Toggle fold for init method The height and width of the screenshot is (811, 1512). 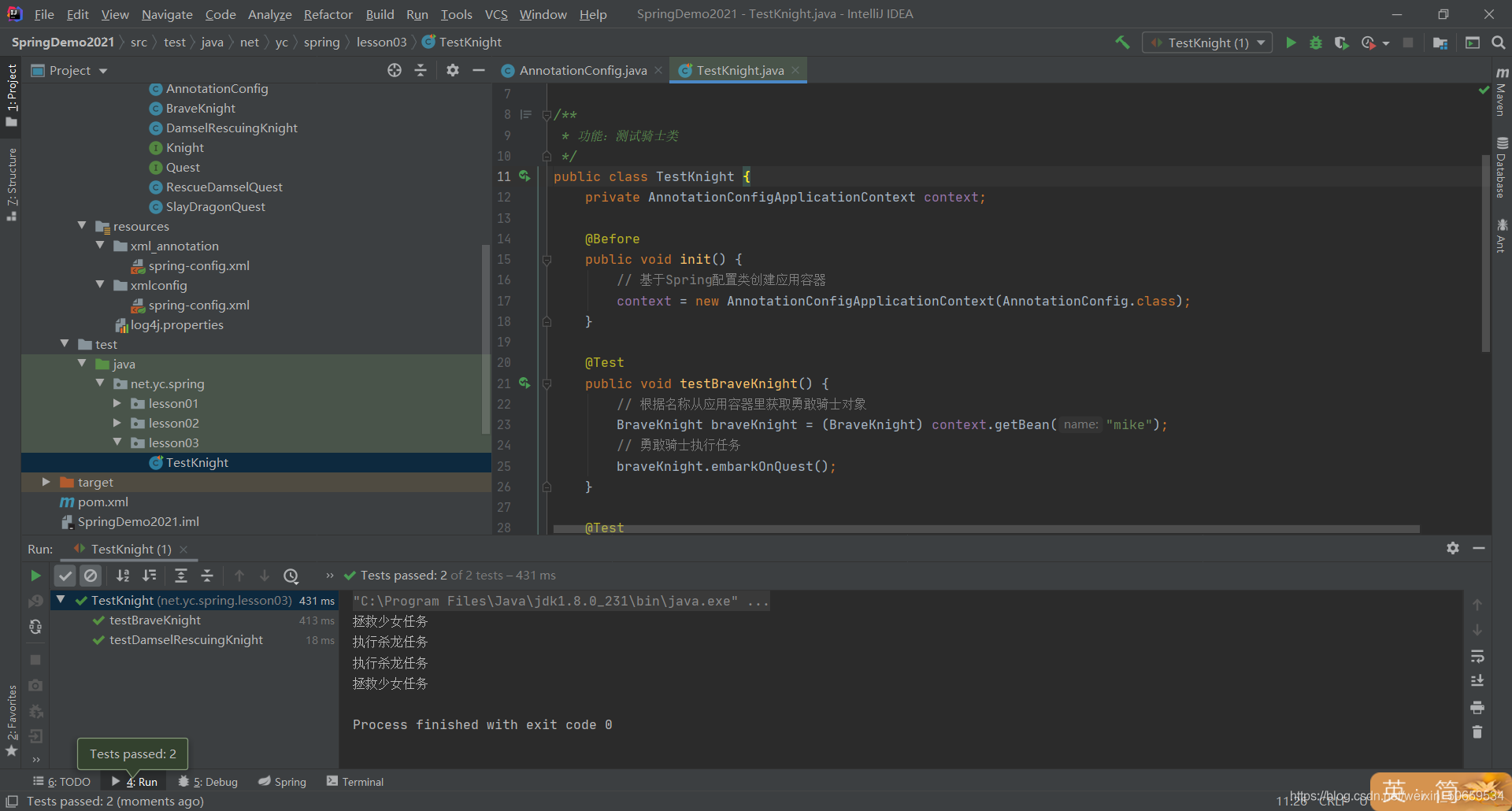[x=547, y=259]
